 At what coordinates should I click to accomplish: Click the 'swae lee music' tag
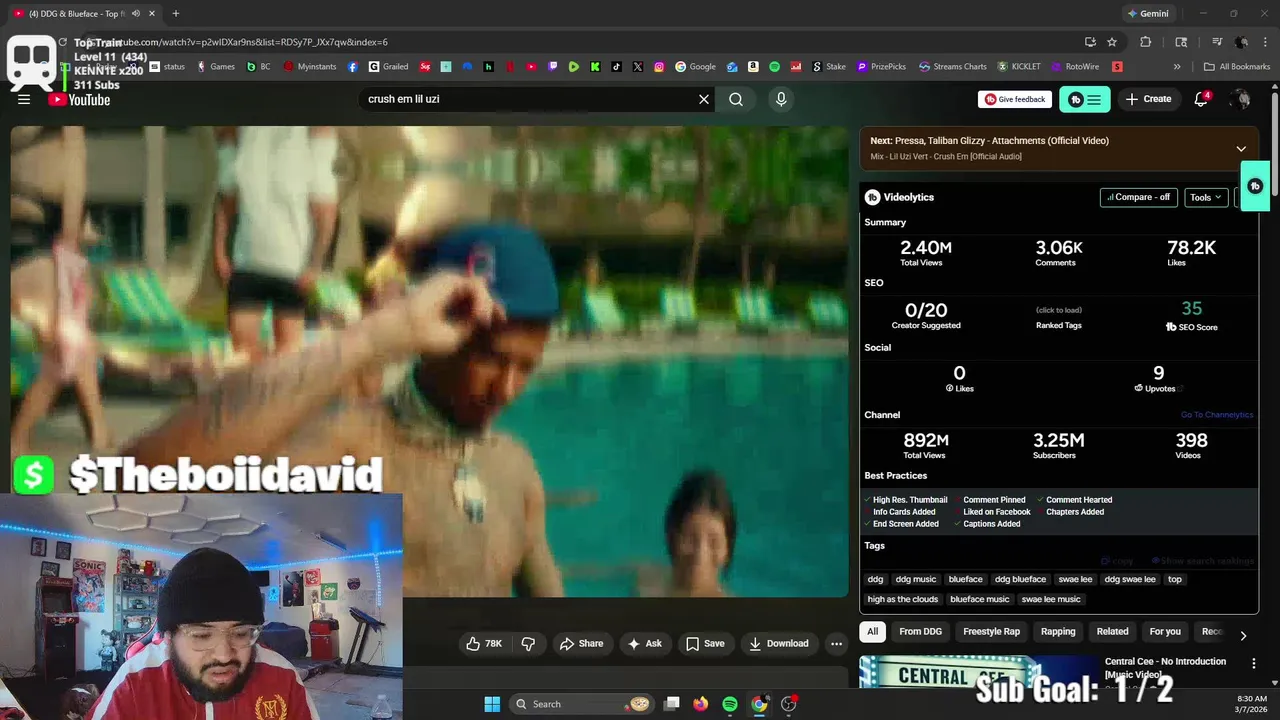pyautogui.click(x=1051, y=599)
